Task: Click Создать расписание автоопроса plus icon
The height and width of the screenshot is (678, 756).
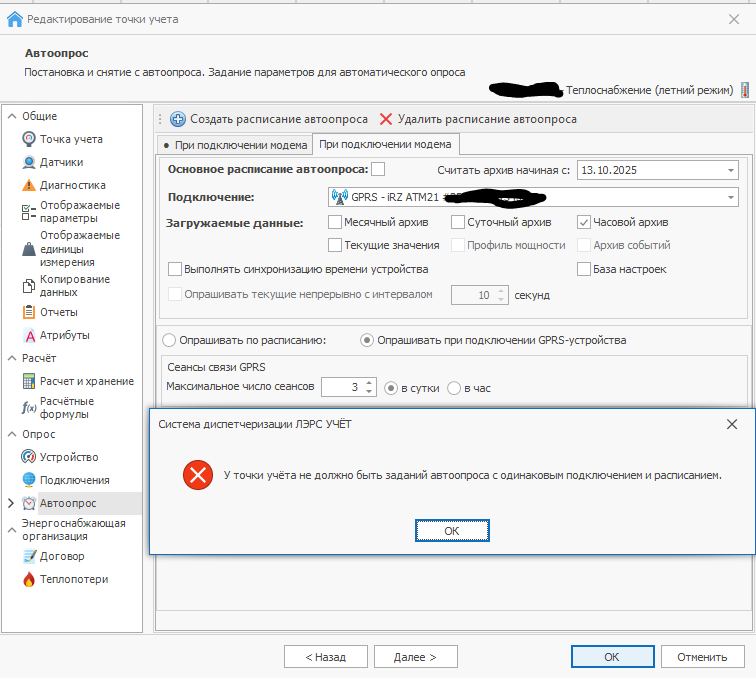Action: tap(178, 119)
